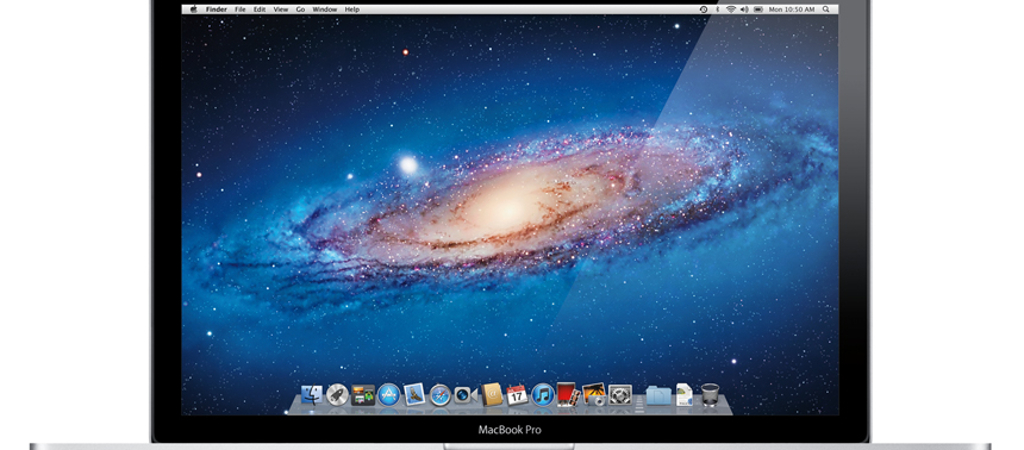The width and height of the screenshot is (1024, 450).
Task: Open the Help menu
Action: [352, 9]
